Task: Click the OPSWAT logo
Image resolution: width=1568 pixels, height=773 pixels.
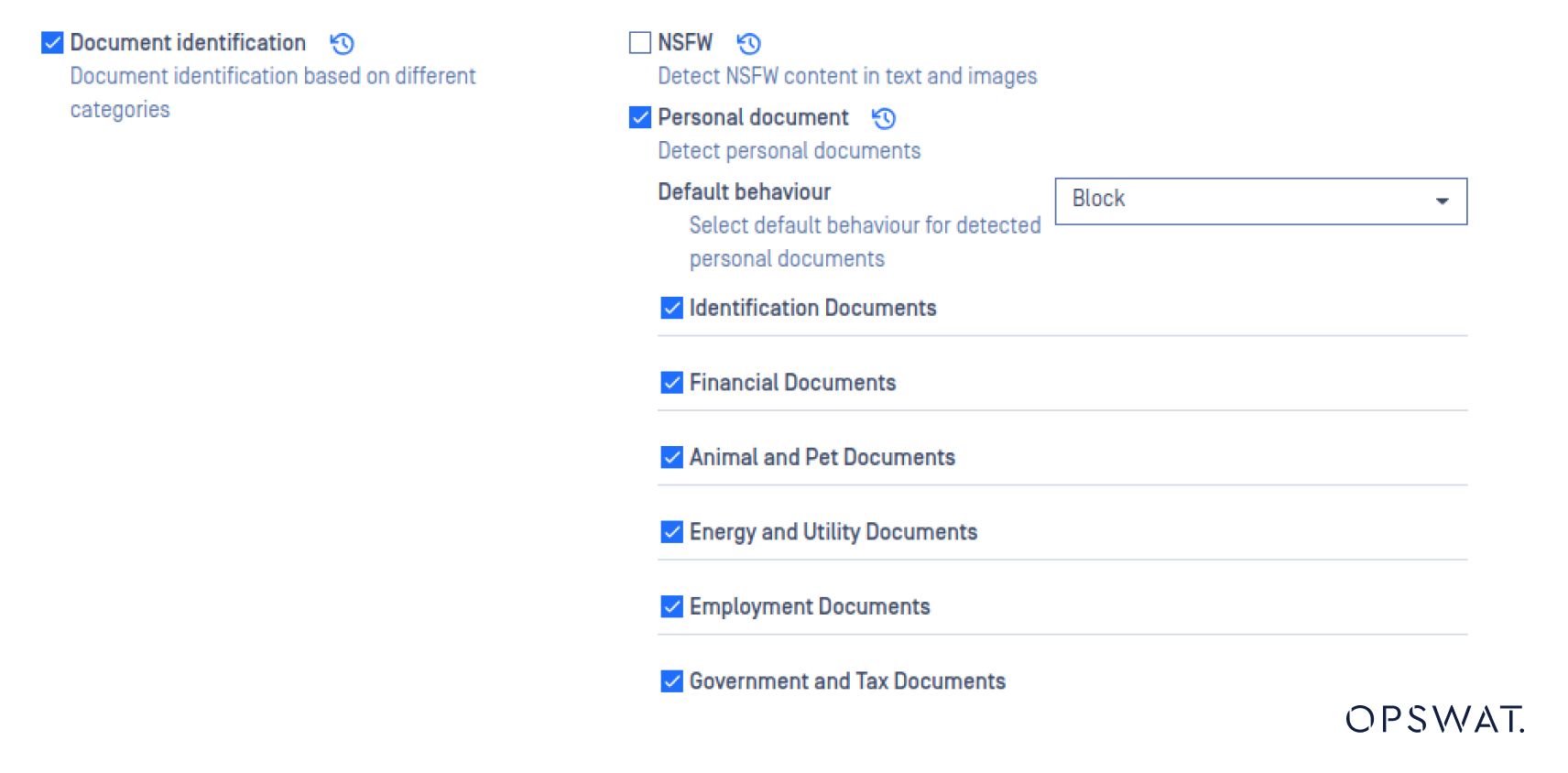Action: (1434, 719)
